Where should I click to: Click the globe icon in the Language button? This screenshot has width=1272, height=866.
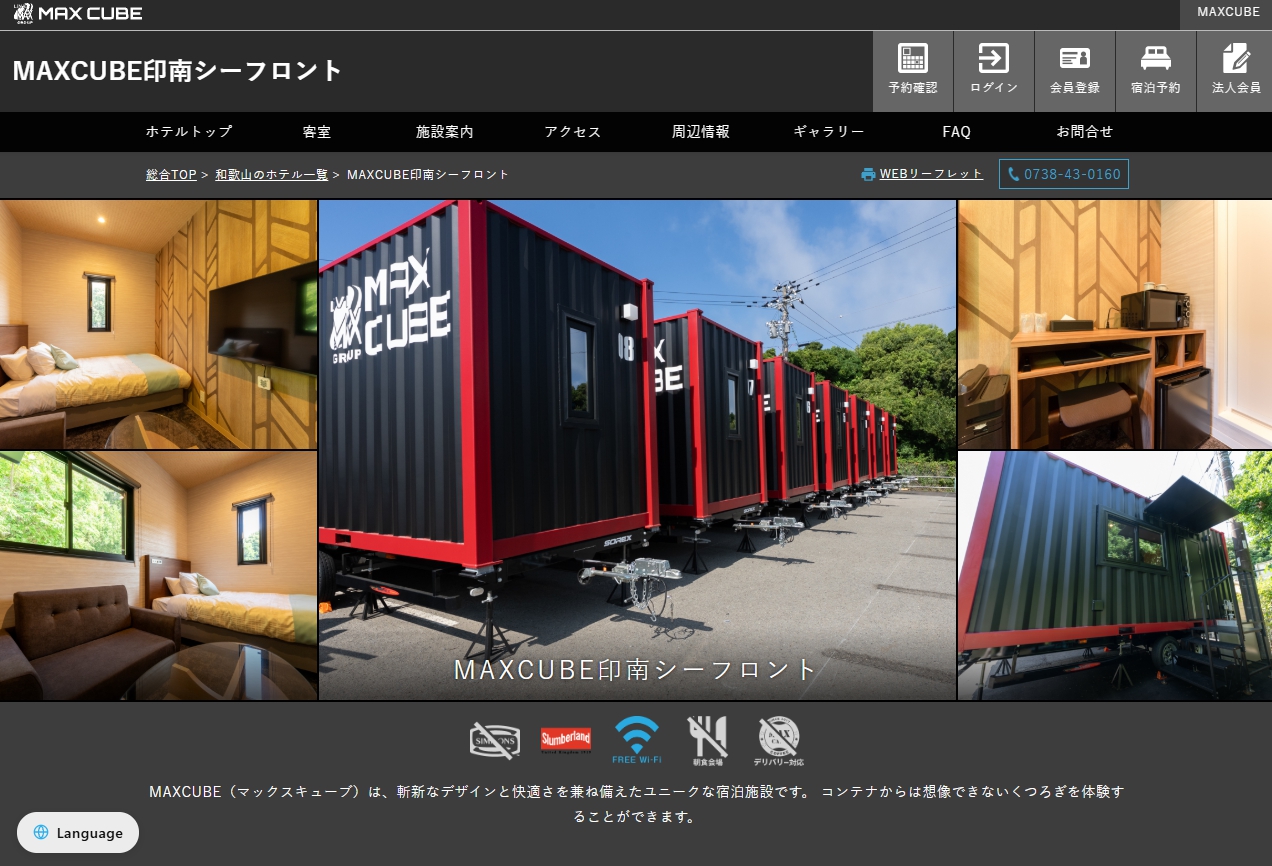coord(41,832)
